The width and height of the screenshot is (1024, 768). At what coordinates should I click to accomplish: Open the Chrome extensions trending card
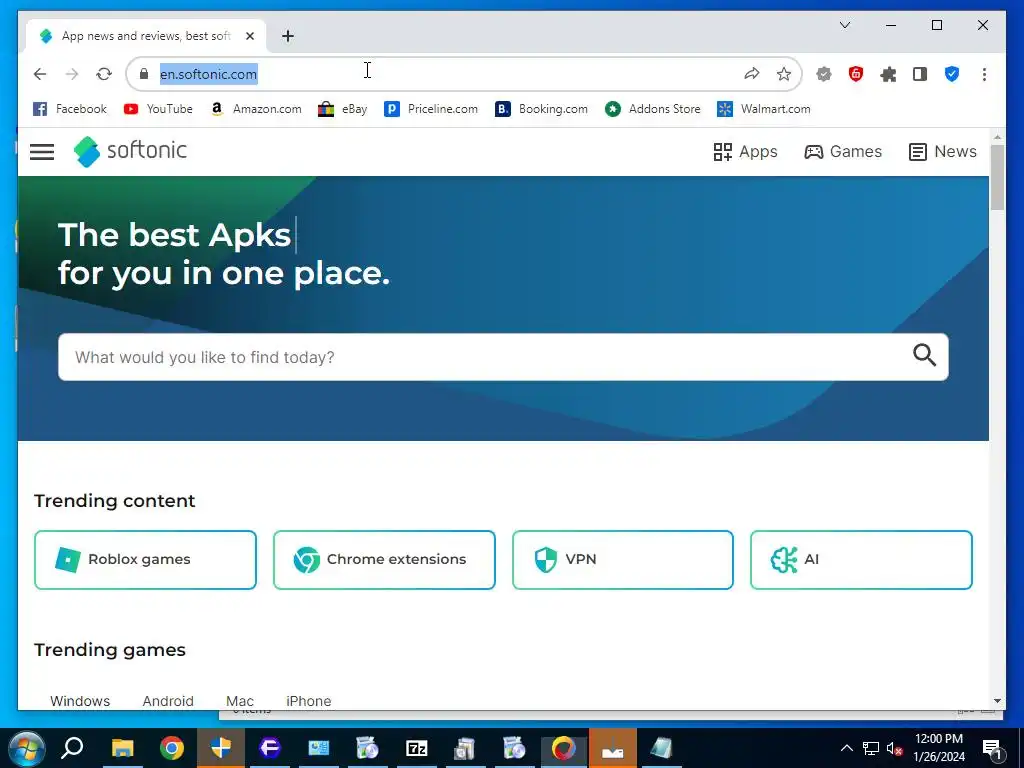click(384, 560)
